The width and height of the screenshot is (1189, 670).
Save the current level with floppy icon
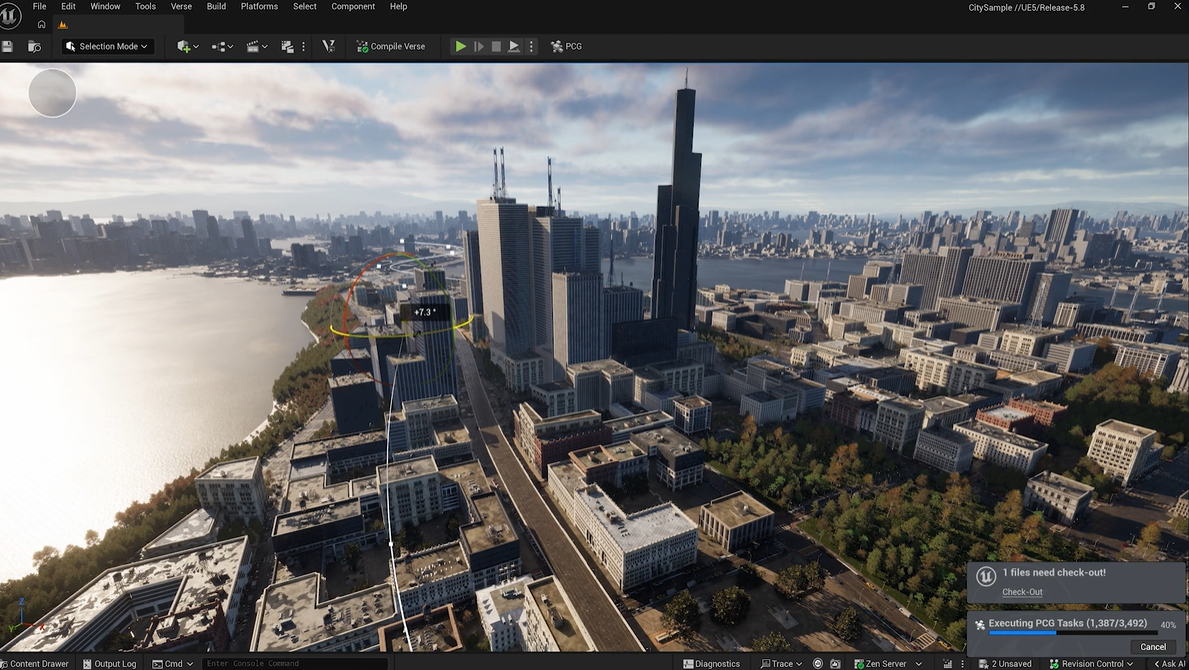pos(8,46)
